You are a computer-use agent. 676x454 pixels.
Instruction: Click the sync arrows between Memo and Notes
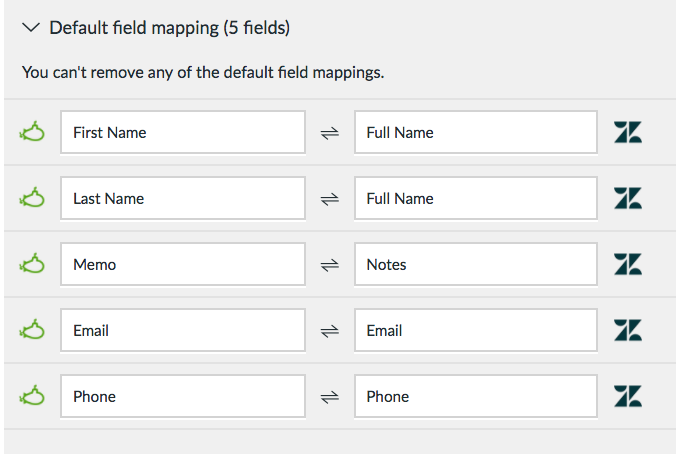coord(330,265)
